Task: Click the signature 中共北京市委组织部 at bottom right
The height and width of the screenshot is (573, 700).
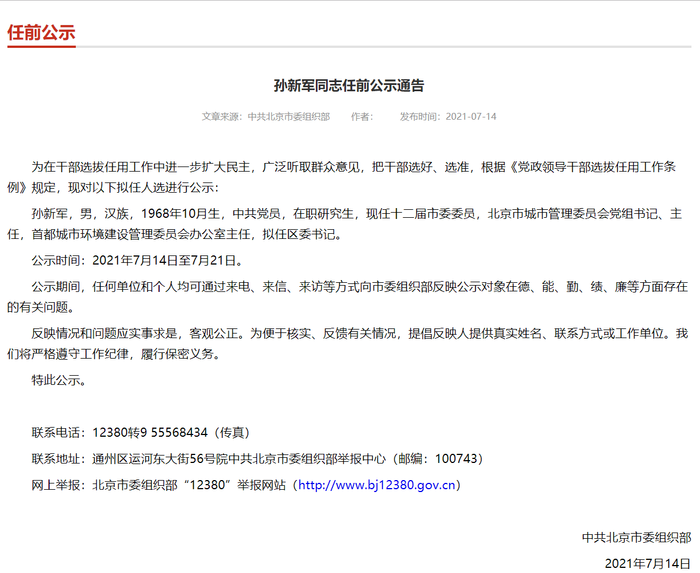Action: (637, 537)
